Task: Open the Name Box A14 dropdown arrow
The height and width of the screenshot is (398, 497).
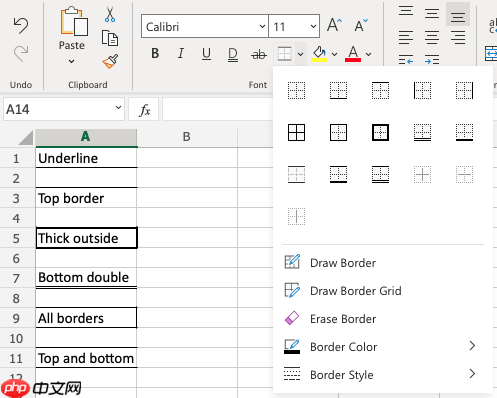Action: click(x=118, y=108)
